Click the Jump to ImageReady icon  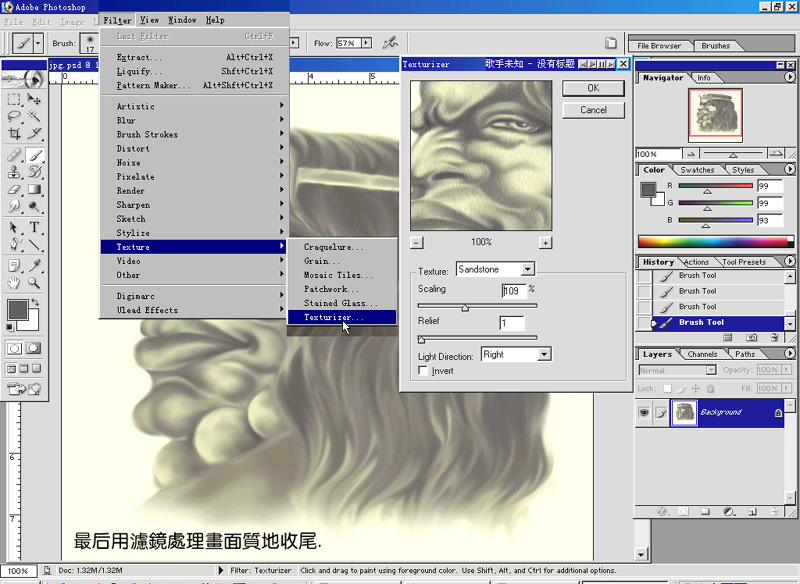pyautogui.click(x=23, y=389)
